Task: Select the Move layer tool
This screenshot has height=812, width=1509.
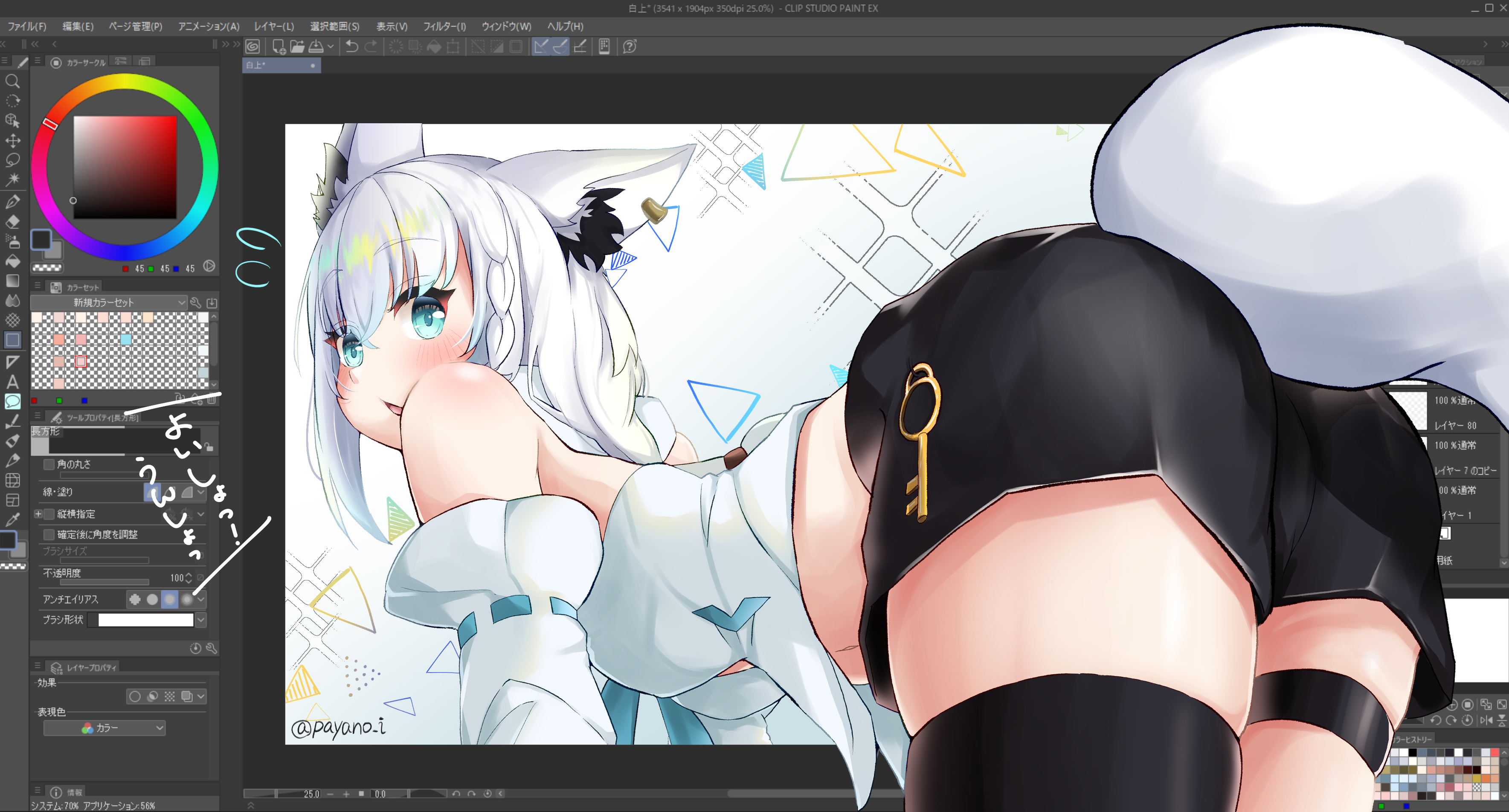Action: coord(12,141)
